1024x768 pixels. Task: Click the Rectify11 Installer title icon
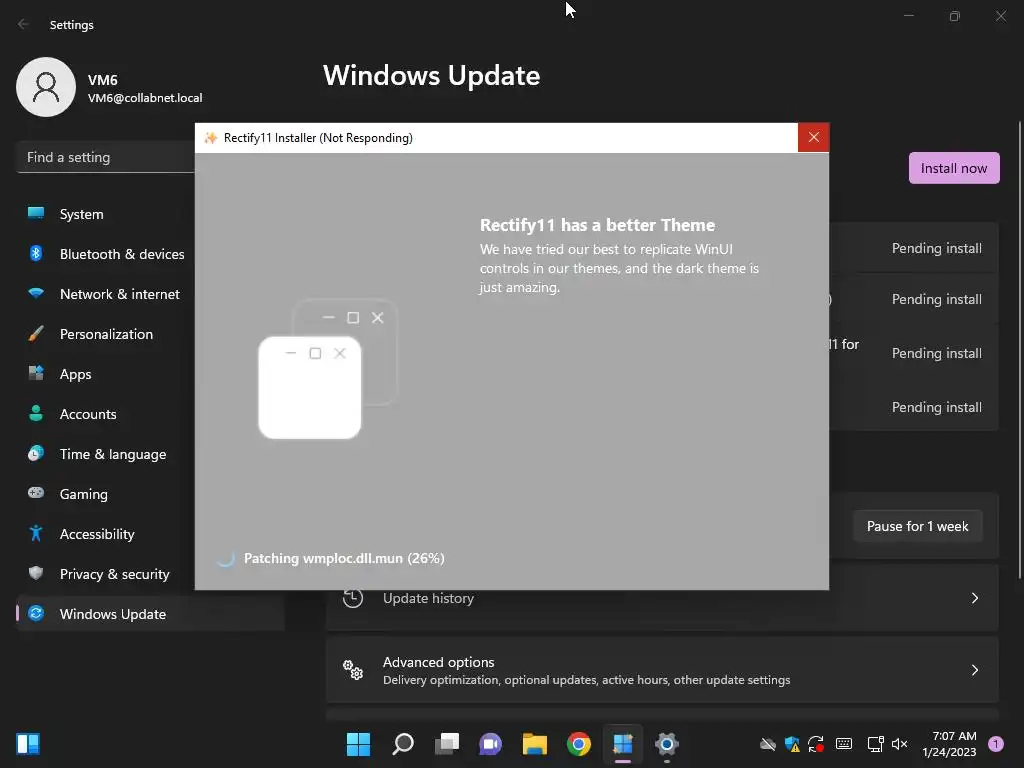click(x=210, y=138)
